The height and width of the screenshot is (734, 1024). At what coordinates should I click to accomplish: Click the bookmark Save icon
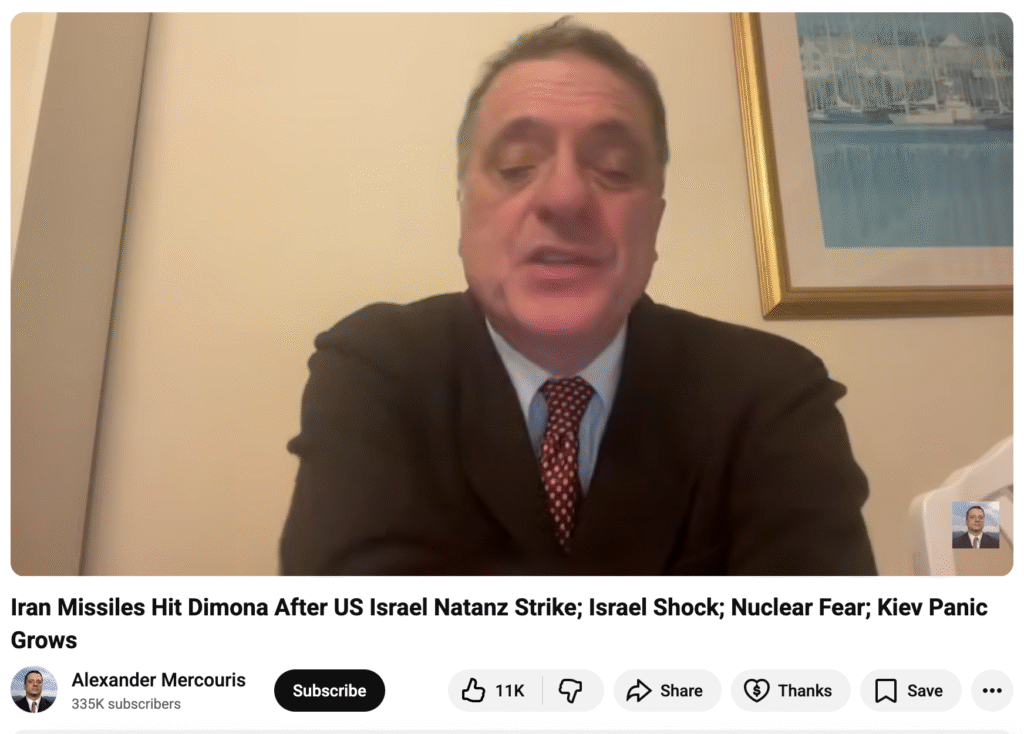tap(886, 690)
